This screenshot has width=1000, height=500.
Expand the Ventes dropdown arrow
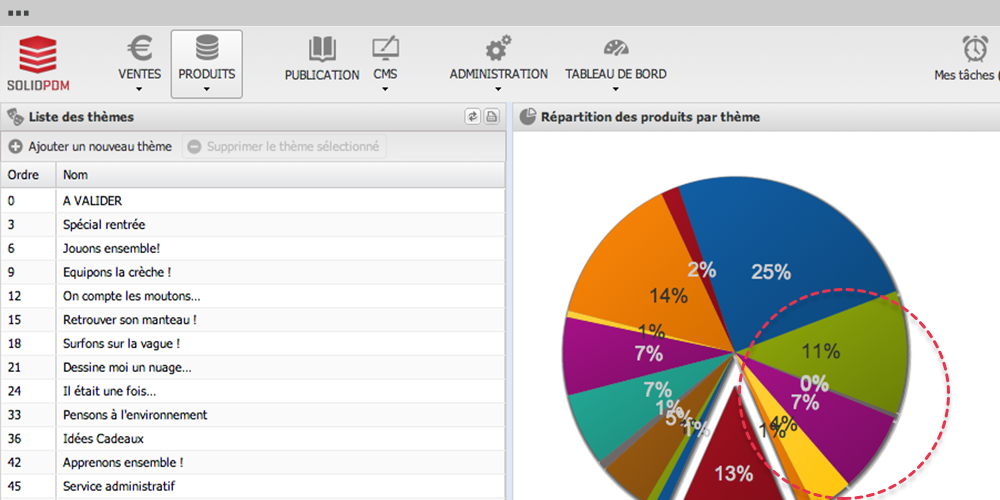click(140, 89)
